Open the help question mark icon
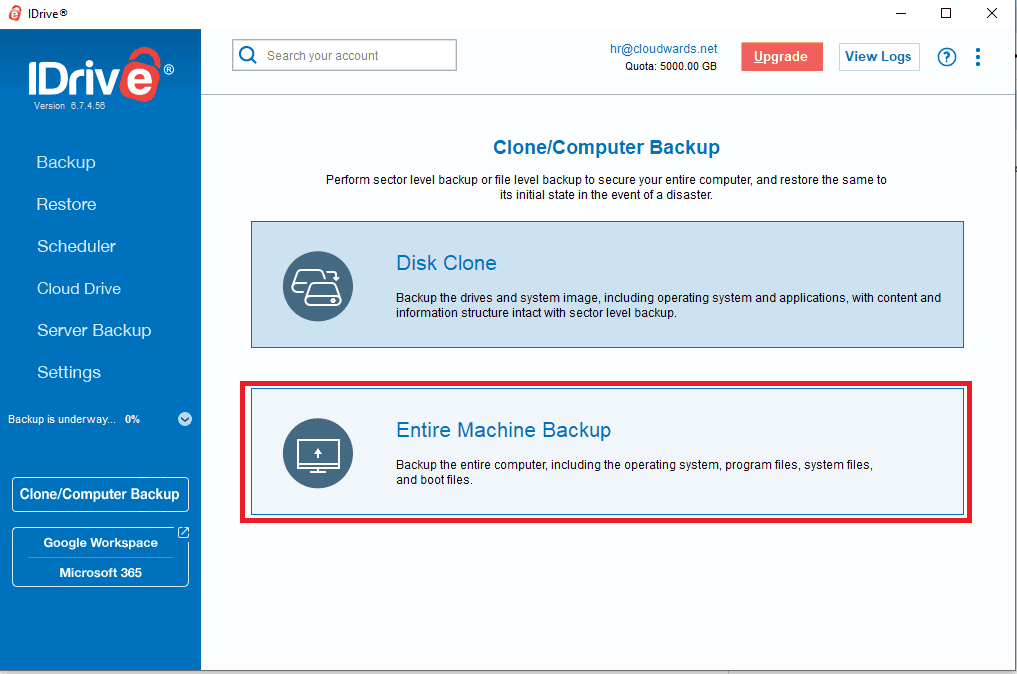Viewport: 1017px width, 674px height. pyautogui.click(x=946, y=57)
